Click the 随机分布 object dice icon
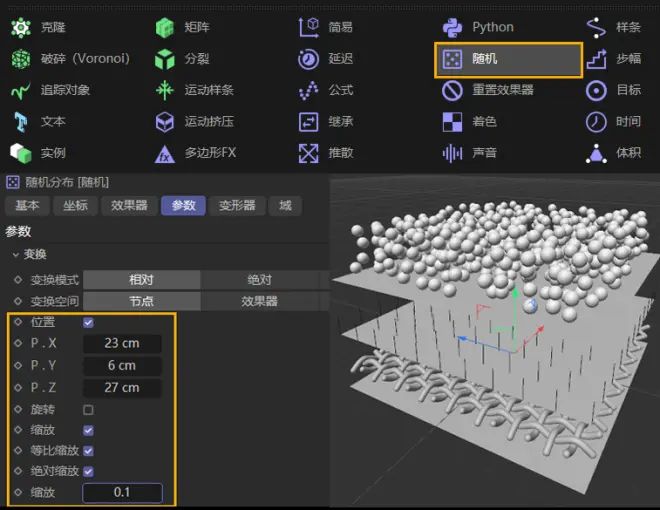The height and width of the screenshot is (510, 660). point(13,182)
